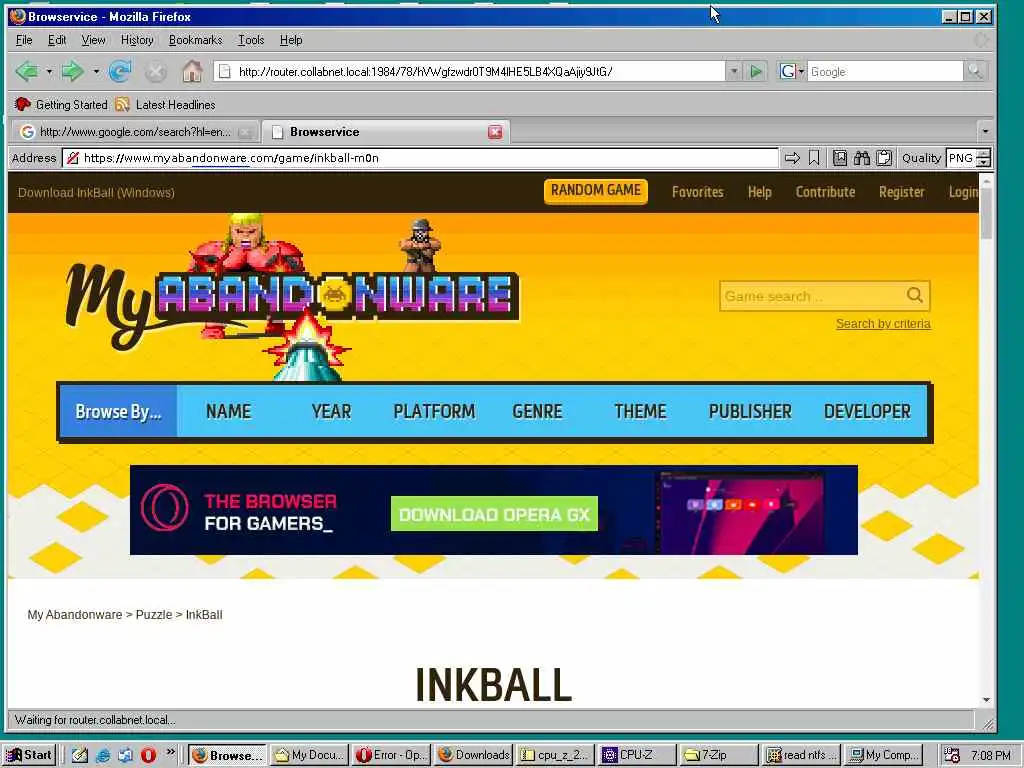Click the clipboard icon in Browservice bar

click(x=884, y=158)
